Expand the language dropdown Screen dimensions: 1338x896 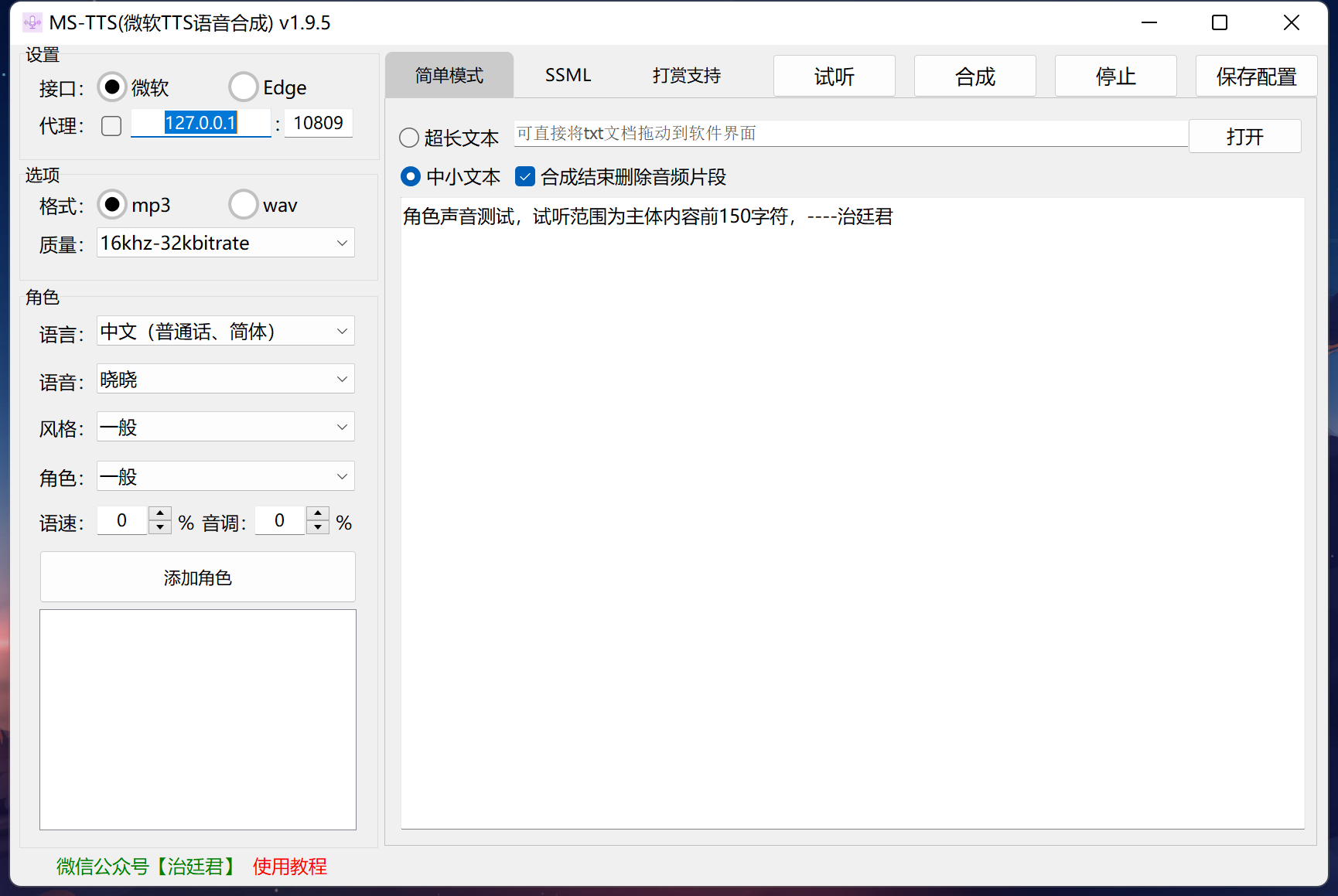225,331
